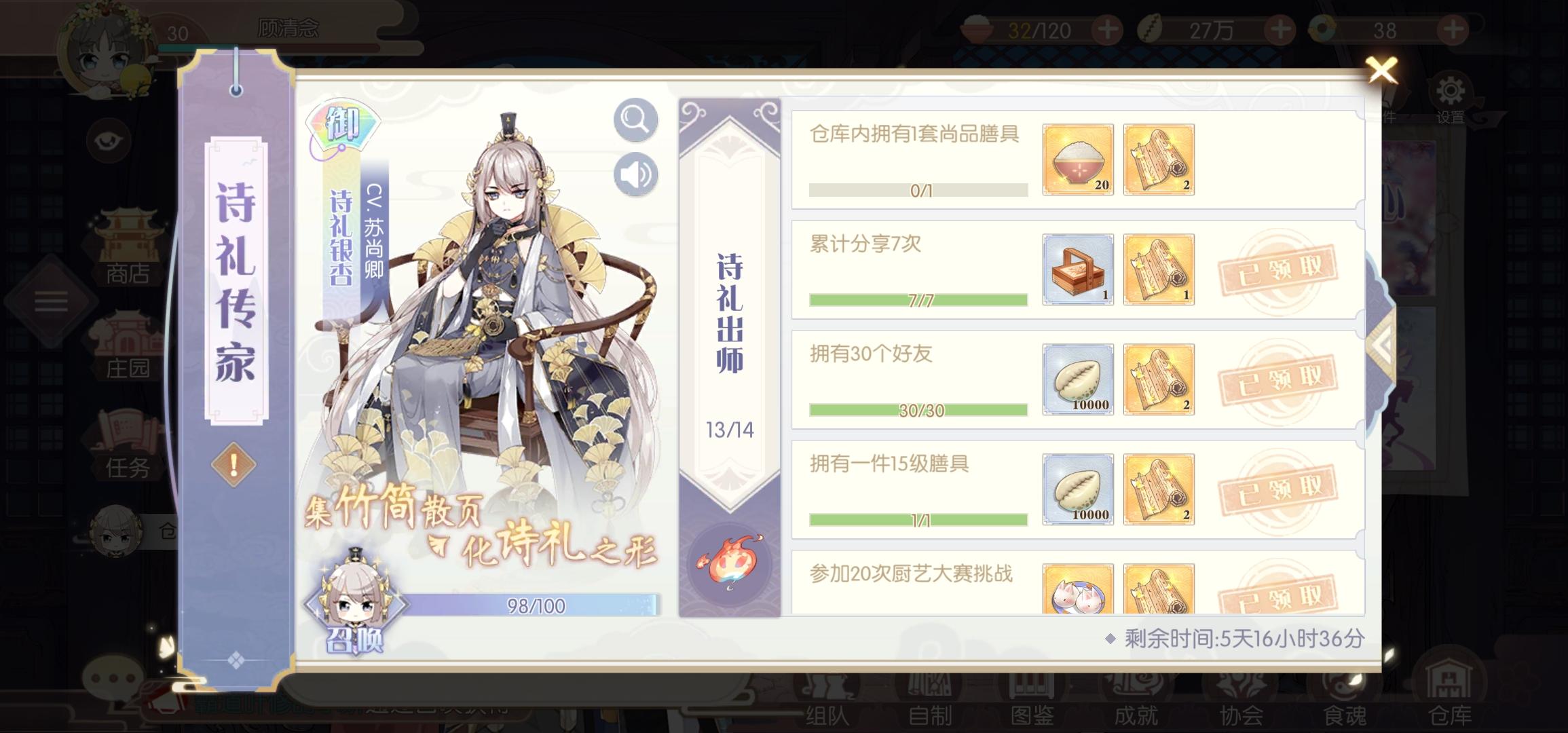The image size is (1568, 733).
Task: Tap the food basket reward icon
Action: (1078, 269)
